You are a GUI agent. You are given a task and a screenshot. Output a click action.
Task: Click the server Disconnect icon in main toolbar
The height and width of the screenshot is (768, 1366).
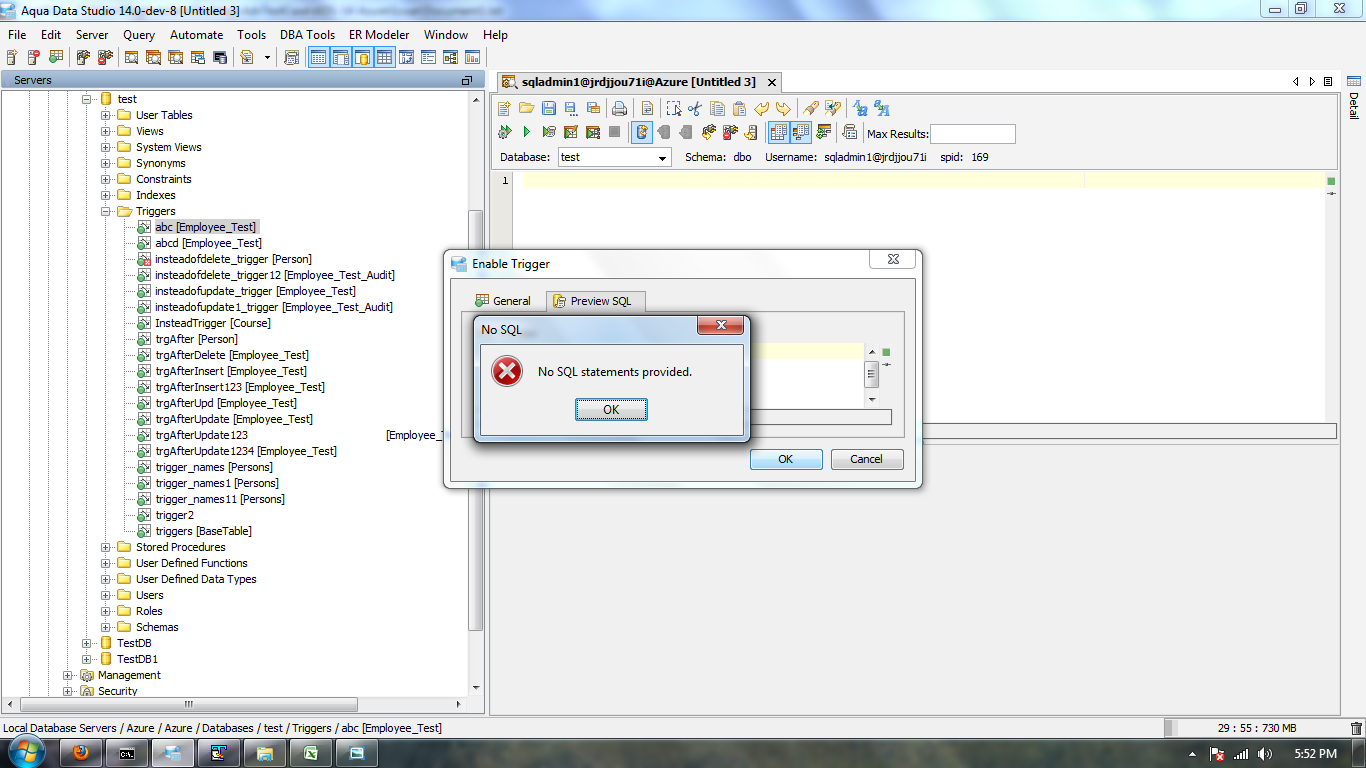click(104, 57)
